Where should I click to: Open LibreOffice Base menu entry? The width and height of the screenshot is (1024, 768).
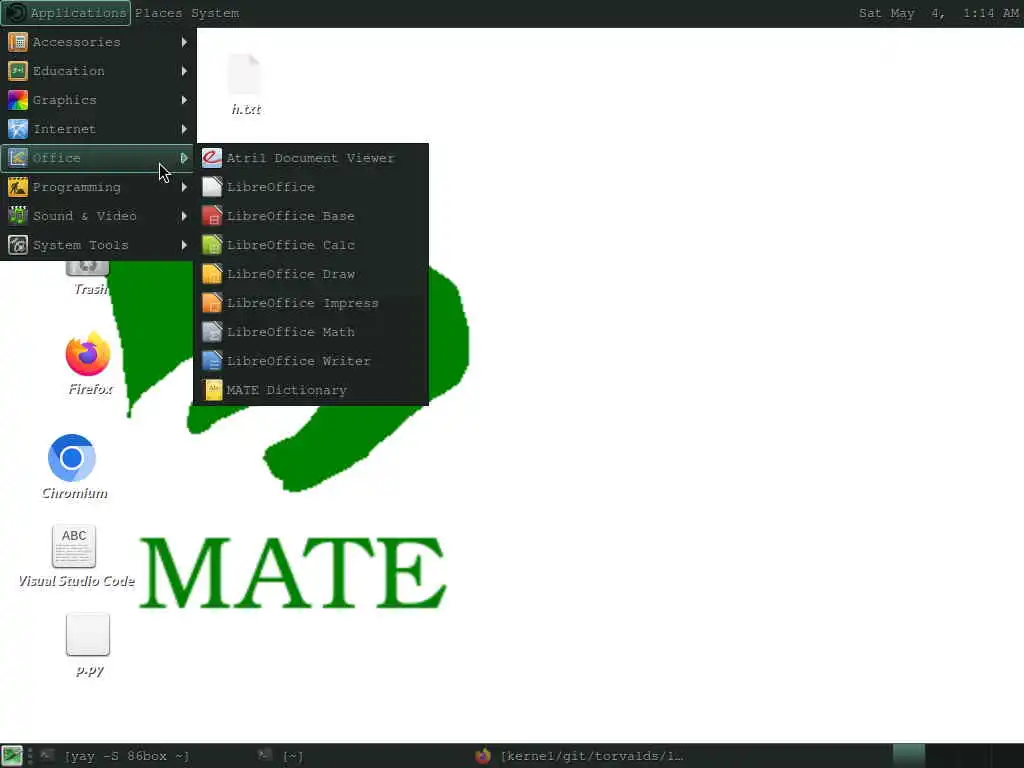click(x=312, y=216)
